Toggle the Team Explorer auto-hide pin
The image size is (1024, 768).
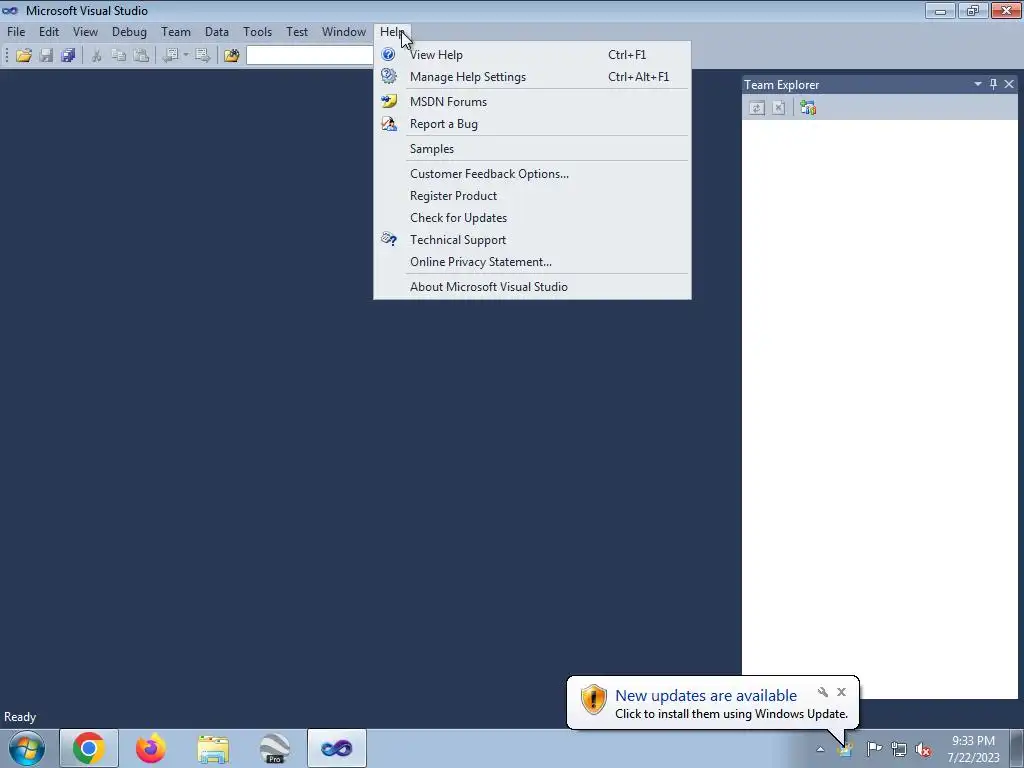tap(993, 84)
